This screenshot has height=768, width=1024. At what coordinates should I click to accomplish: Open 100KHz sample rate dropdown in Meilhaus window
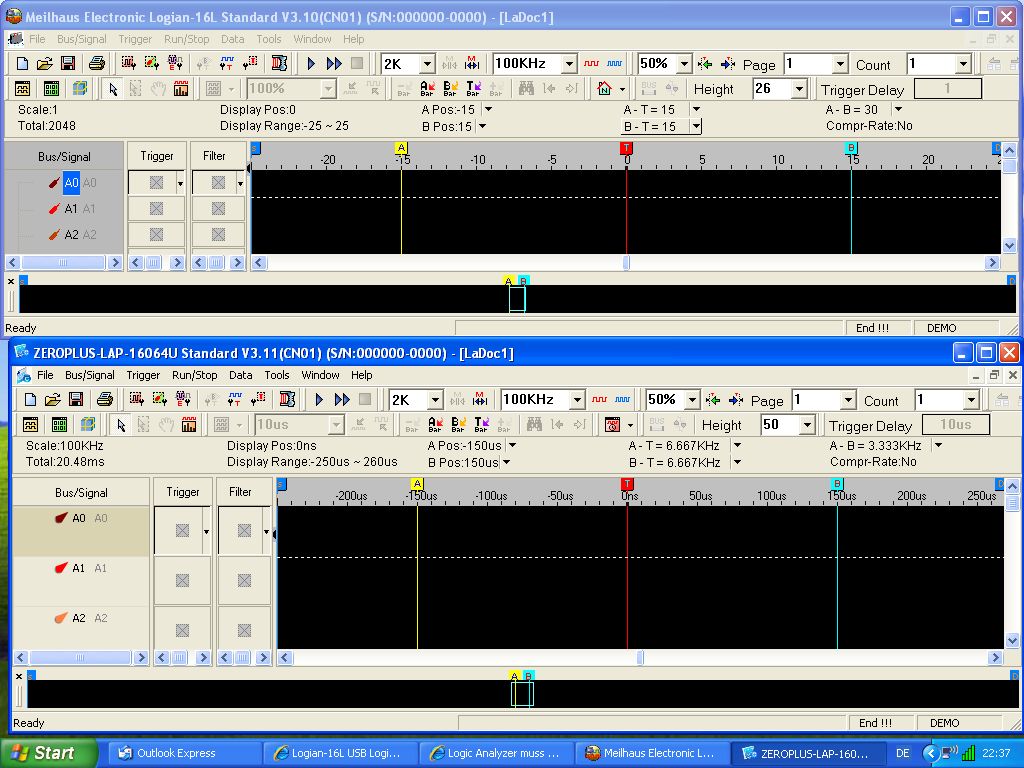[x=569, y=63]
